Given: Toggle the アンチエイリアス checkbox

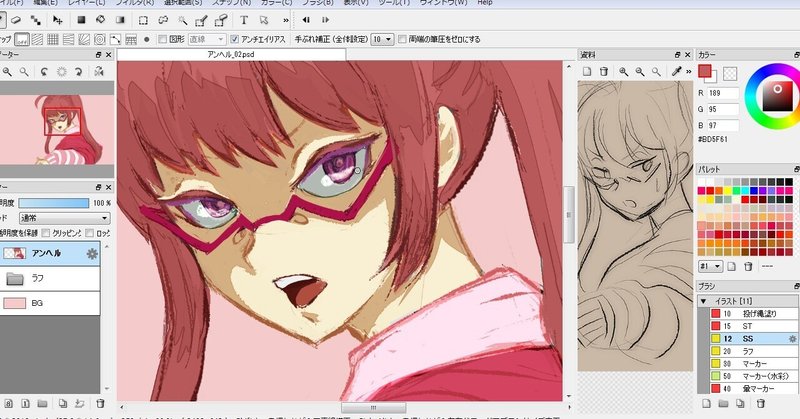Looking at the screenshot, I should 234,39.
